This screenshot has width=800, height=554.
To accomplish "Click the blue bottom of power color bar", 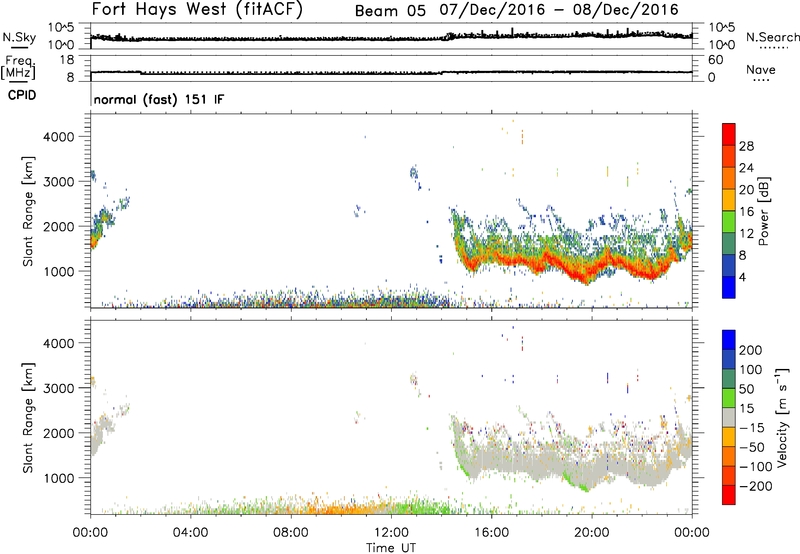I will (729, 288).
